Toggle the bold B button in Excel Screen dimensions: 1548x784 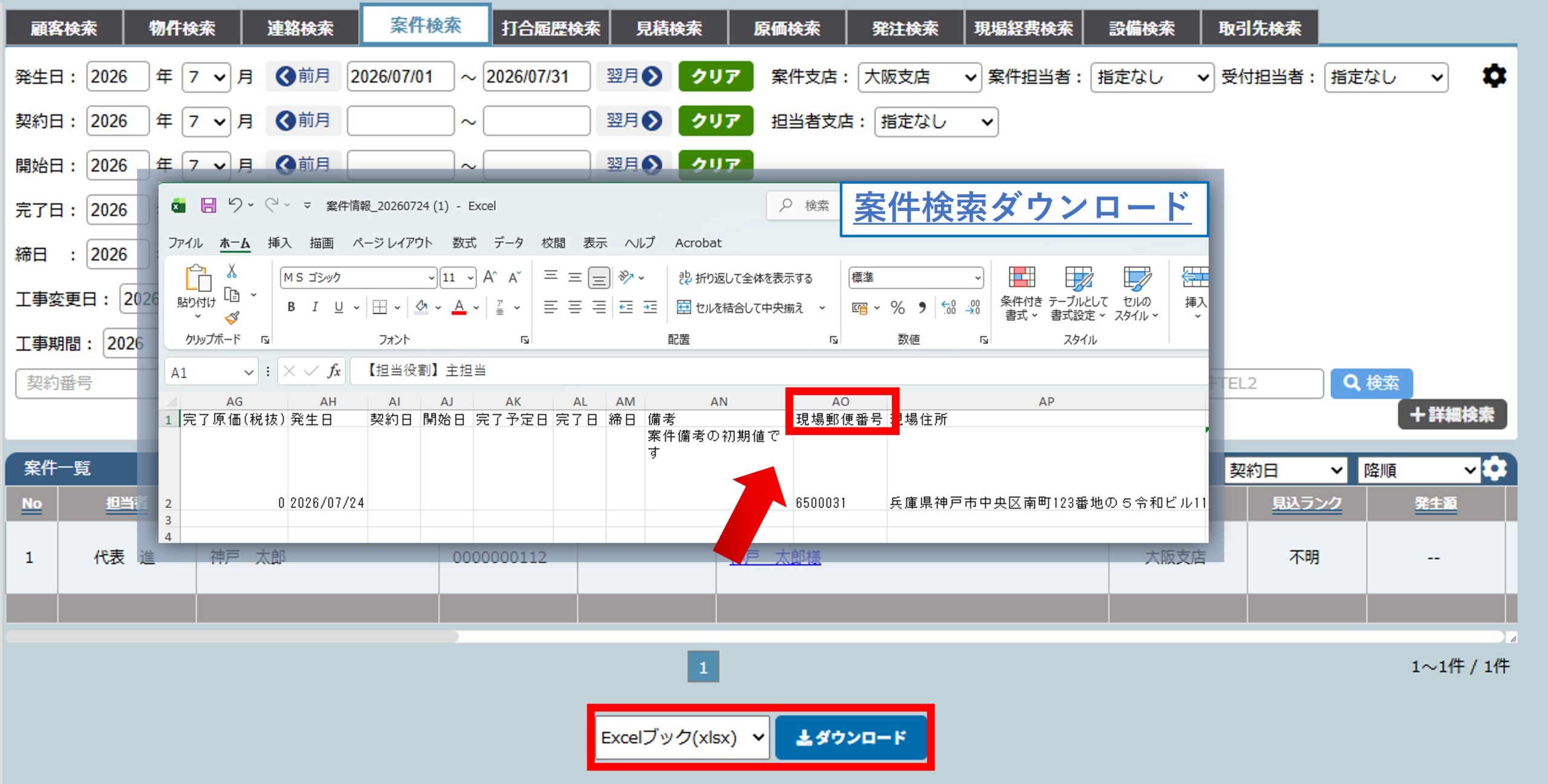click(291, 307)
